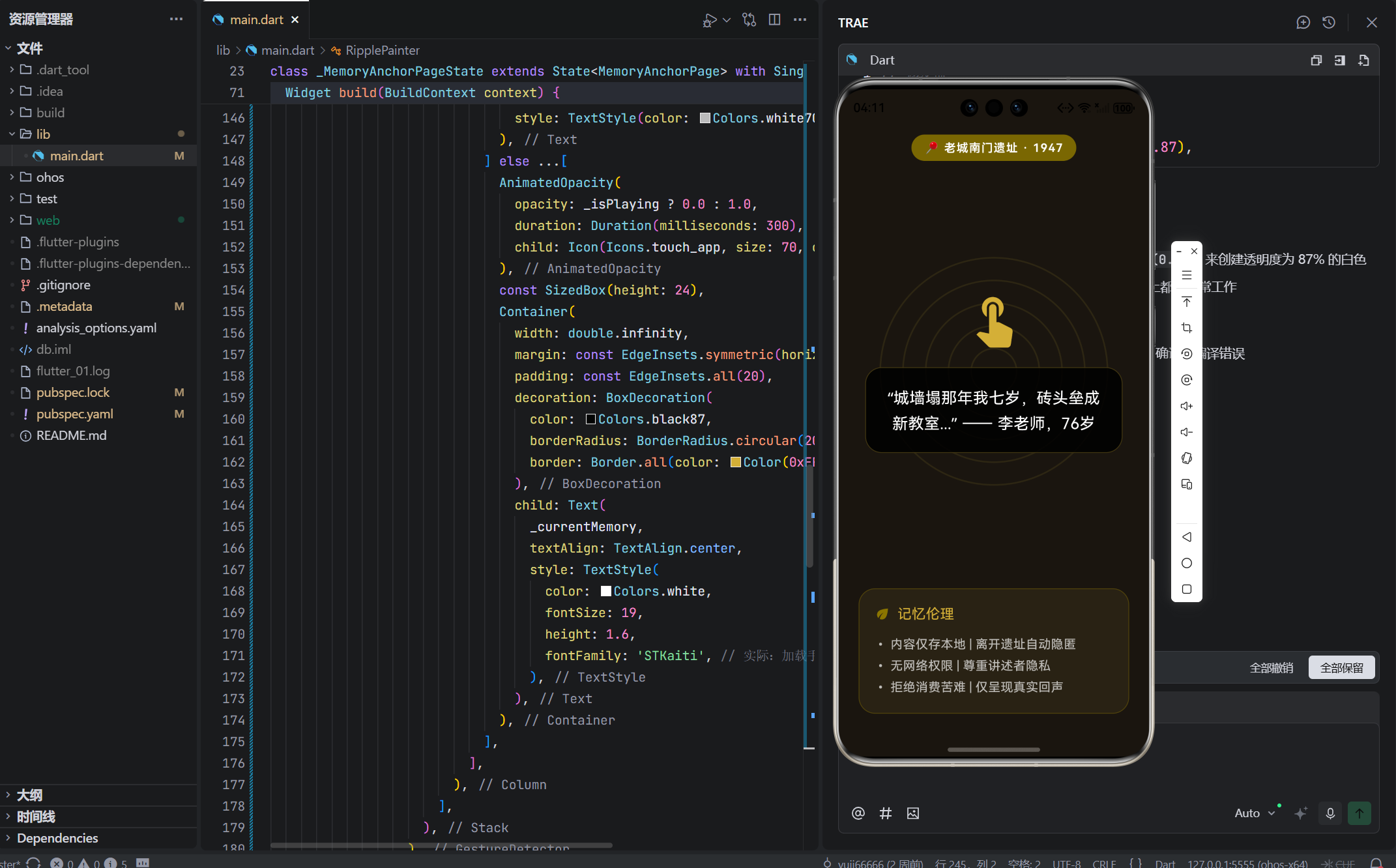The image size is (1396, 868).
Task: Open pubspec.yaml in the file tree
Action: point(74,414)
